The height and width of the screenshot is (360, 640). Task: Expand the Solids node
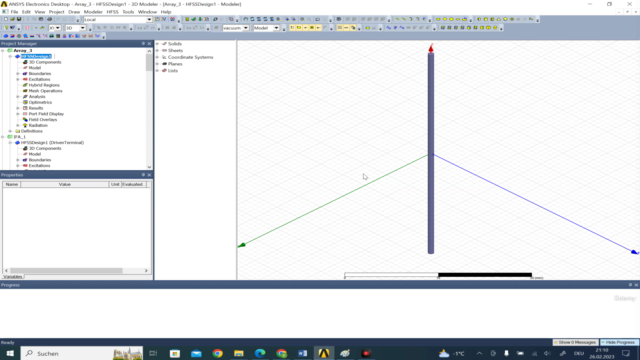pyautogui.click(x=158, y=44)
